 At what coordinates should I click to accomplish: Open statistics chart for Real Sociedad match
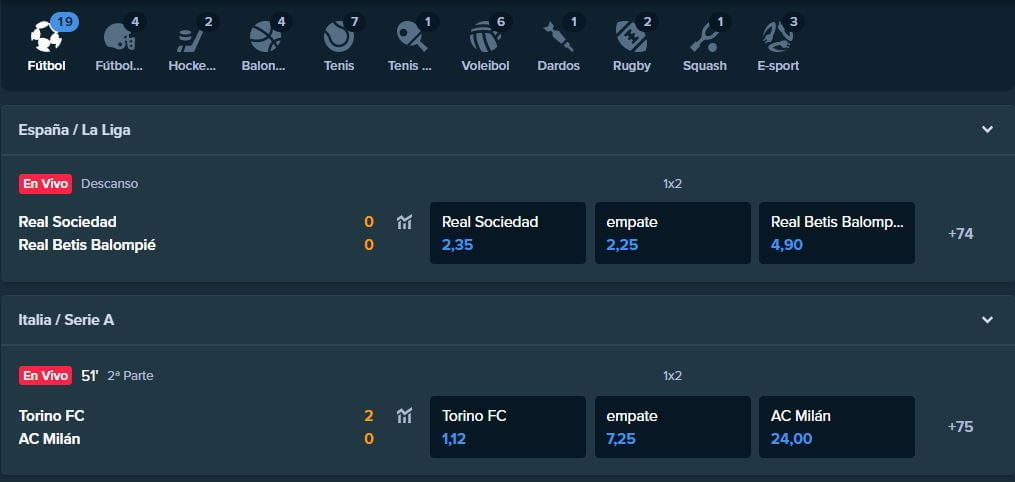click(404, 222)
